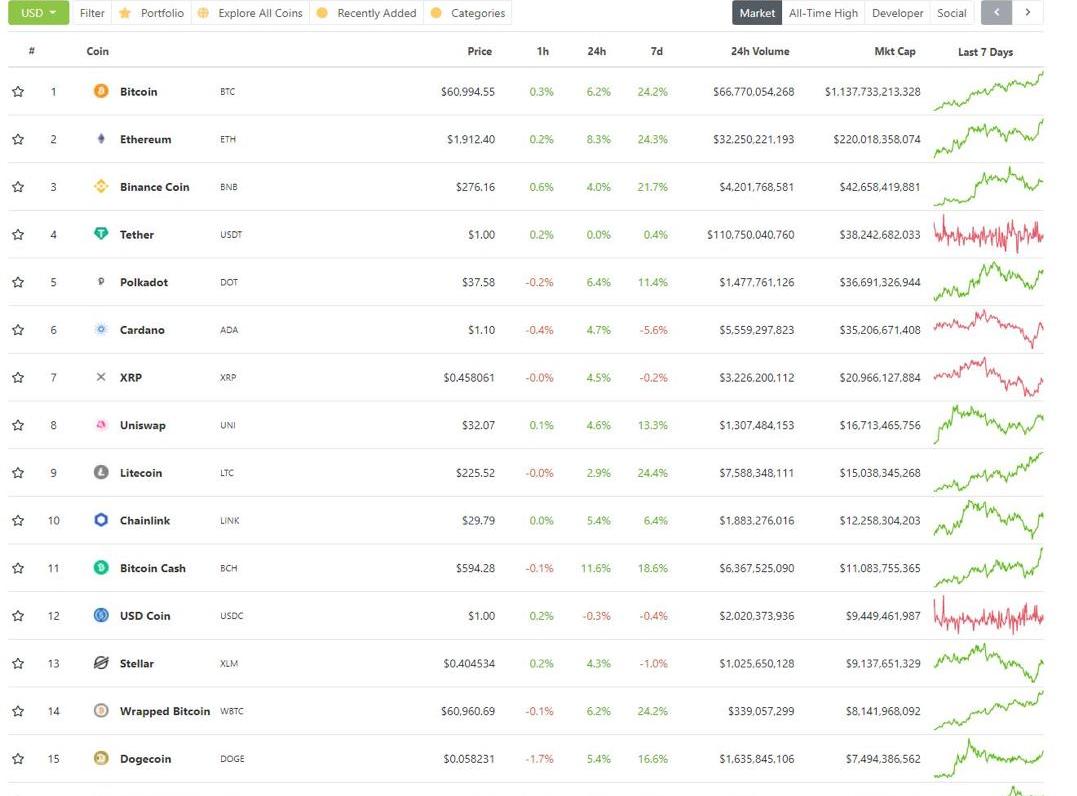This screenshot has width=1077, height=796.
Task: Click the Litecoin coin logo icon
Action: 101,472
